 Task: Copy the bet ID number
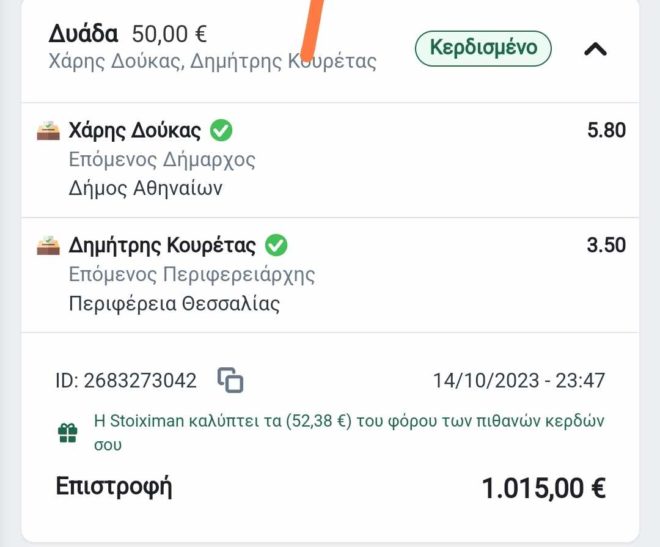click(x=231, y=380)
